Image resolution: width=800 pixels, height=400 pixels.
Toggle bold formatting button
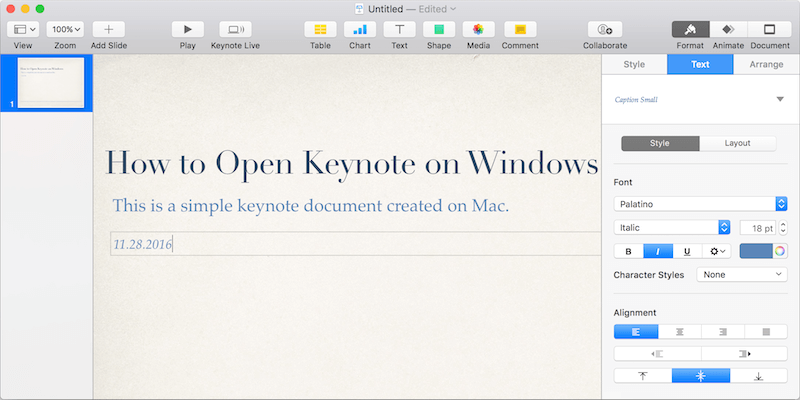click(628, 251)
